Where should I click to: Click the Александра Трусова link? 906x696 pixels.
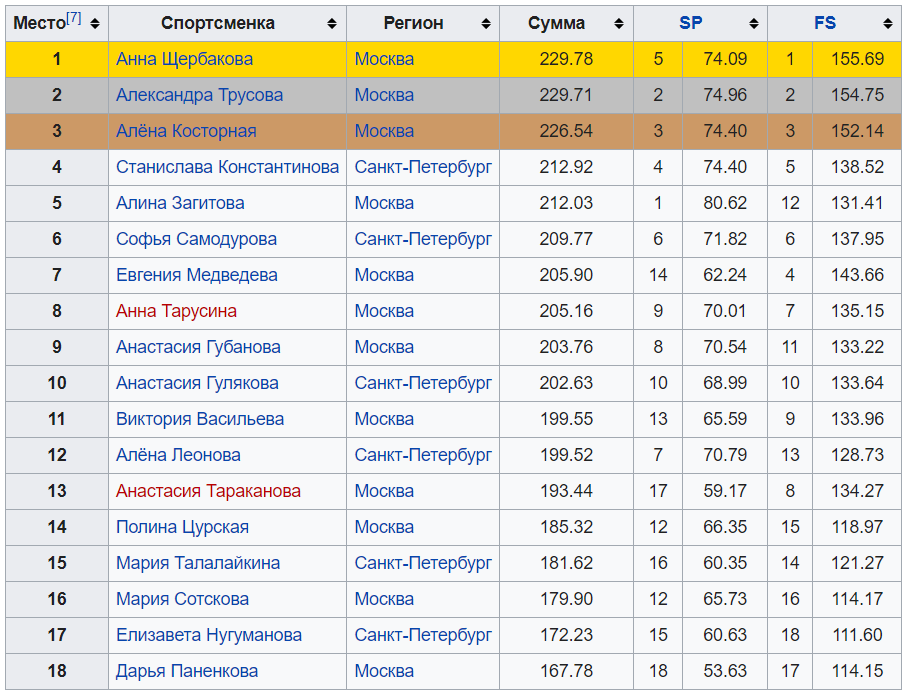point(199,95)
